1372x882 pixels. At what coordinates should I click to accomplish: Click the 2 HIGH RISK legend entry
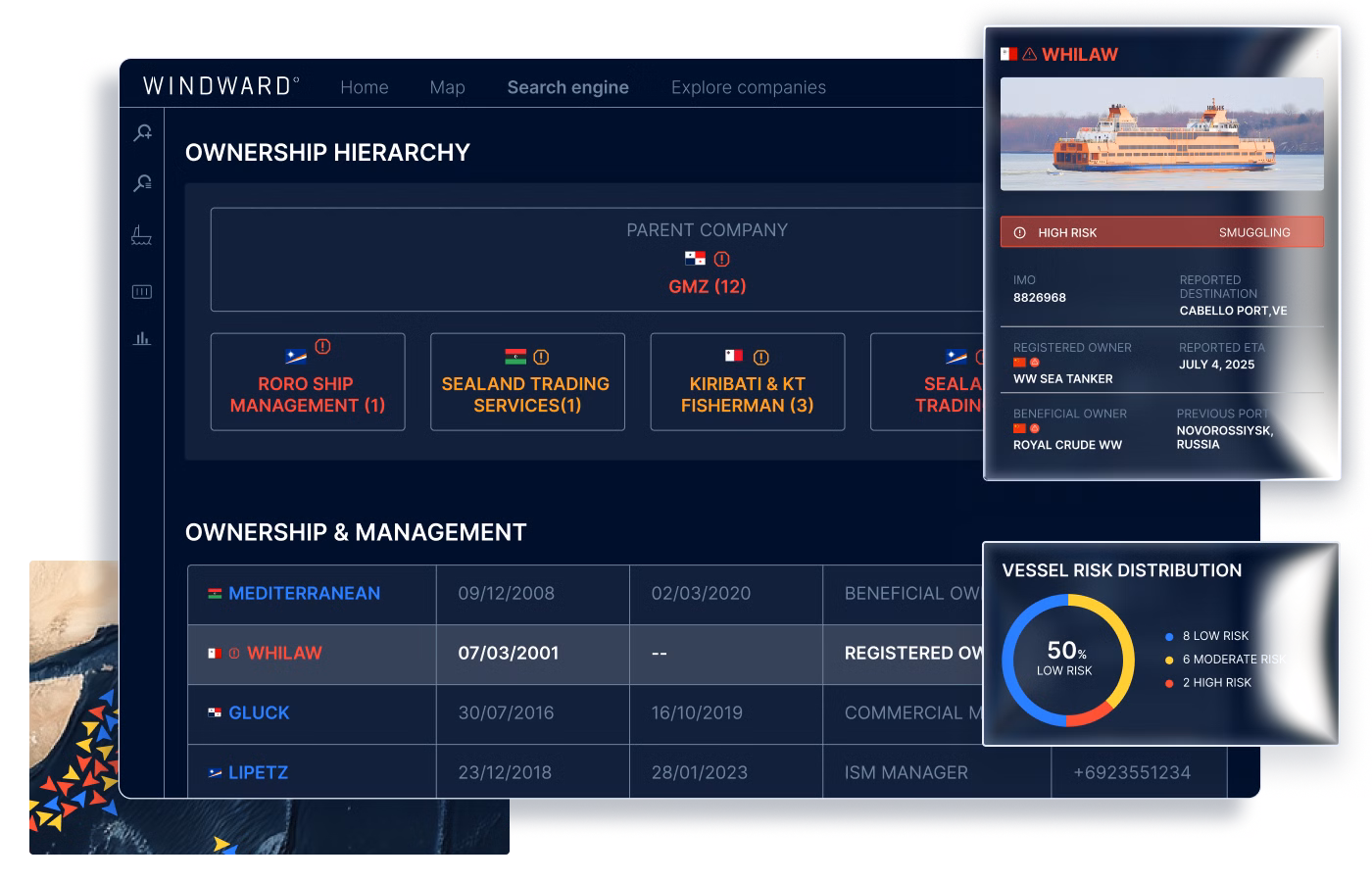(x=1207, y=682)
